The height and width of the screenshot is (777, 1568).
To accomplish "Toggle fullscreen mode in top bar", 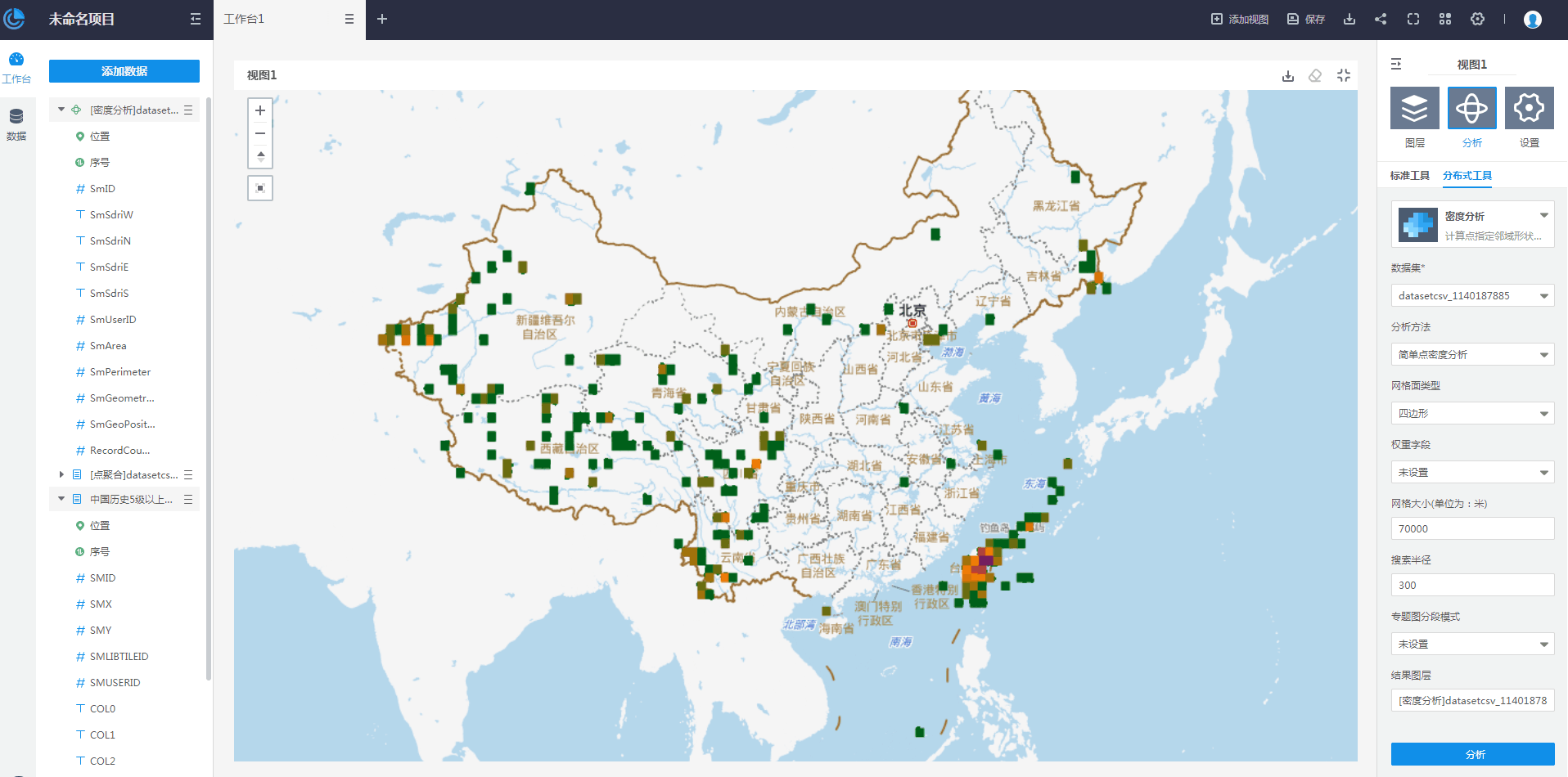I will pyautogui.click(x=1413, y=19).
